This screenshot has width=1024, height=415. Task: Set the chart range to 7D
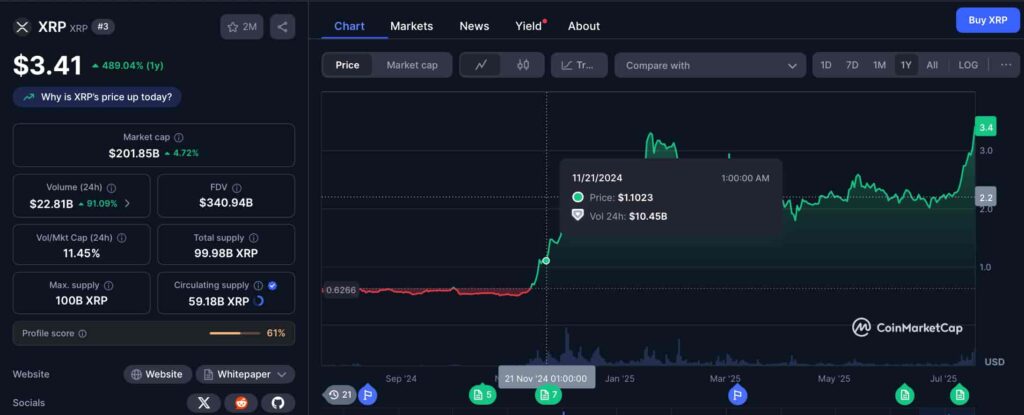[x=852, y=65]
